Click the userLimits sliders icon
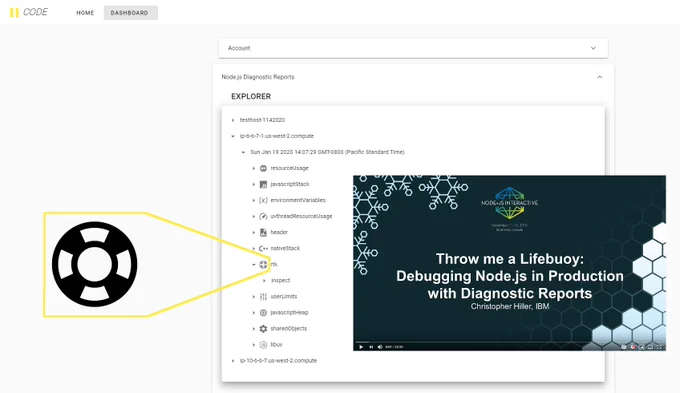Viewport: 680px width, 393px height. pos(263,297)
